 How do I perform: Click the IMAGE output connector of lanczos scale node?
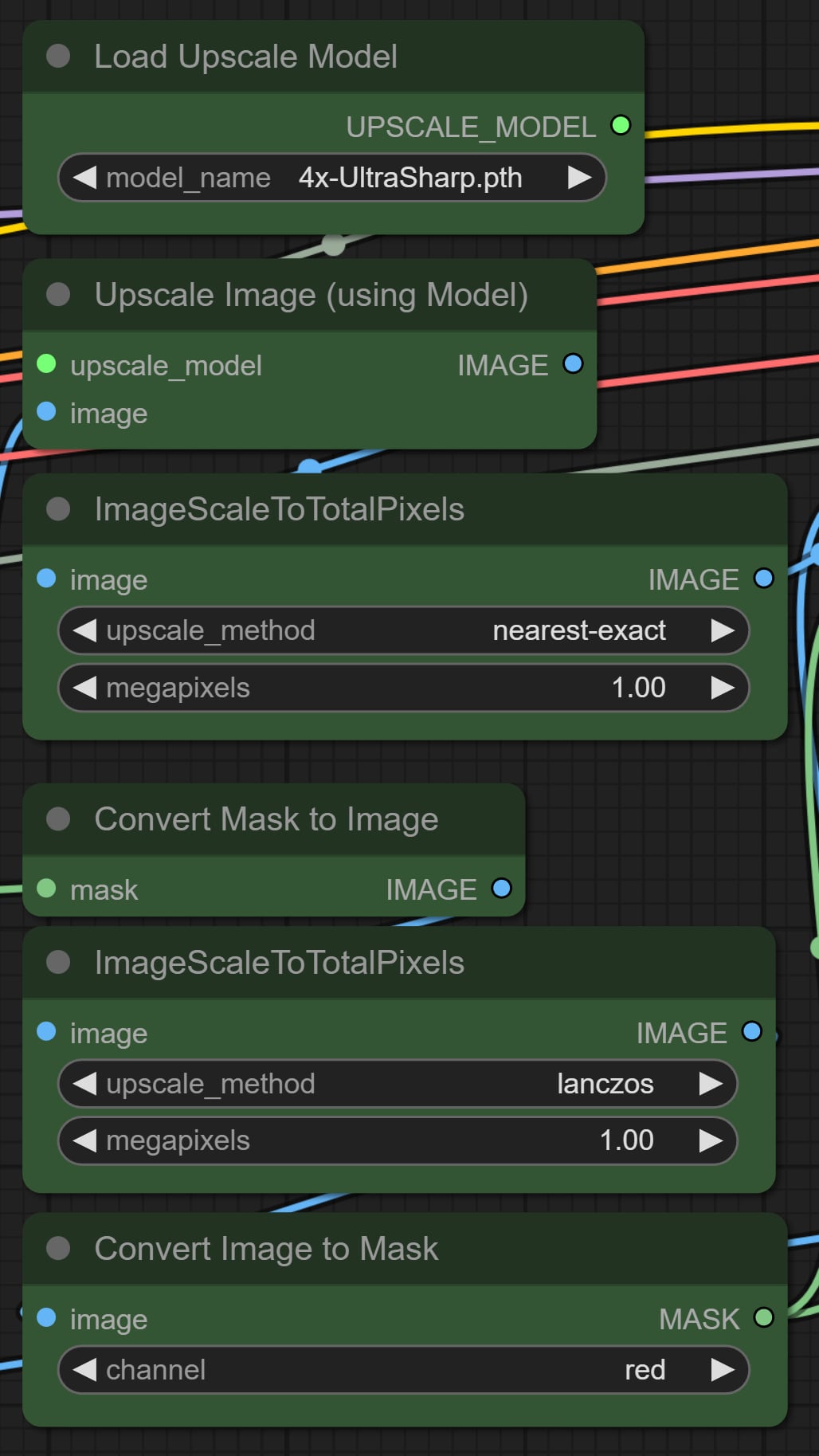(x=752, y=1032)
